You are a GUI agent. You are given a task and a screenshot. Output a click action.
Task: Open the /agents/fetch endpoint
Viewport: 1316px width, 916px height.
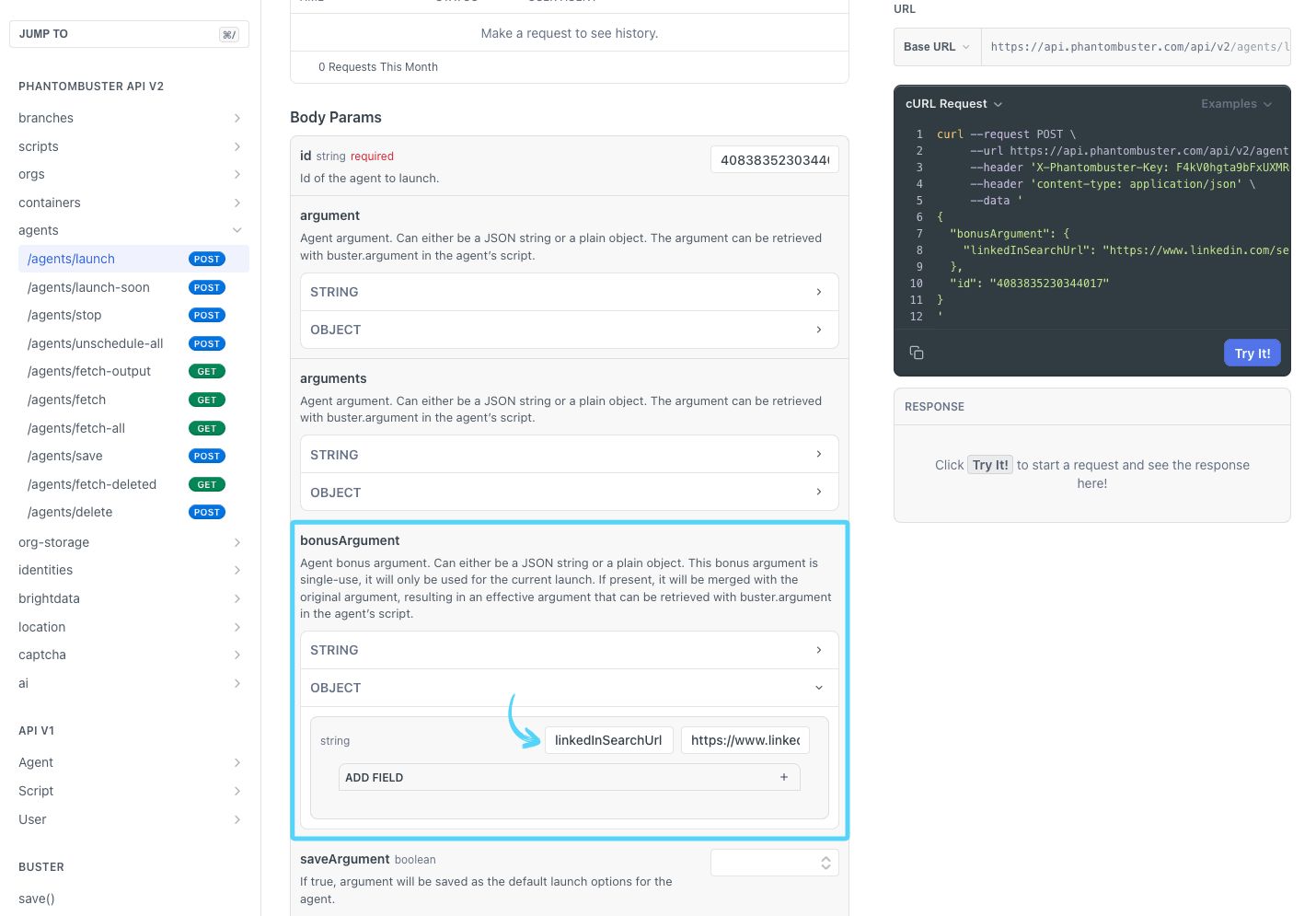(x=133, y=400)
